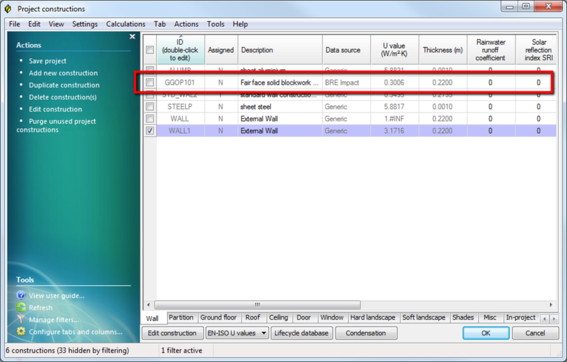Image resolution: width=567 pixels, height=362 pixels.
Task: Switch to the Ground floor tab
Action: click(x=218, y=318)
